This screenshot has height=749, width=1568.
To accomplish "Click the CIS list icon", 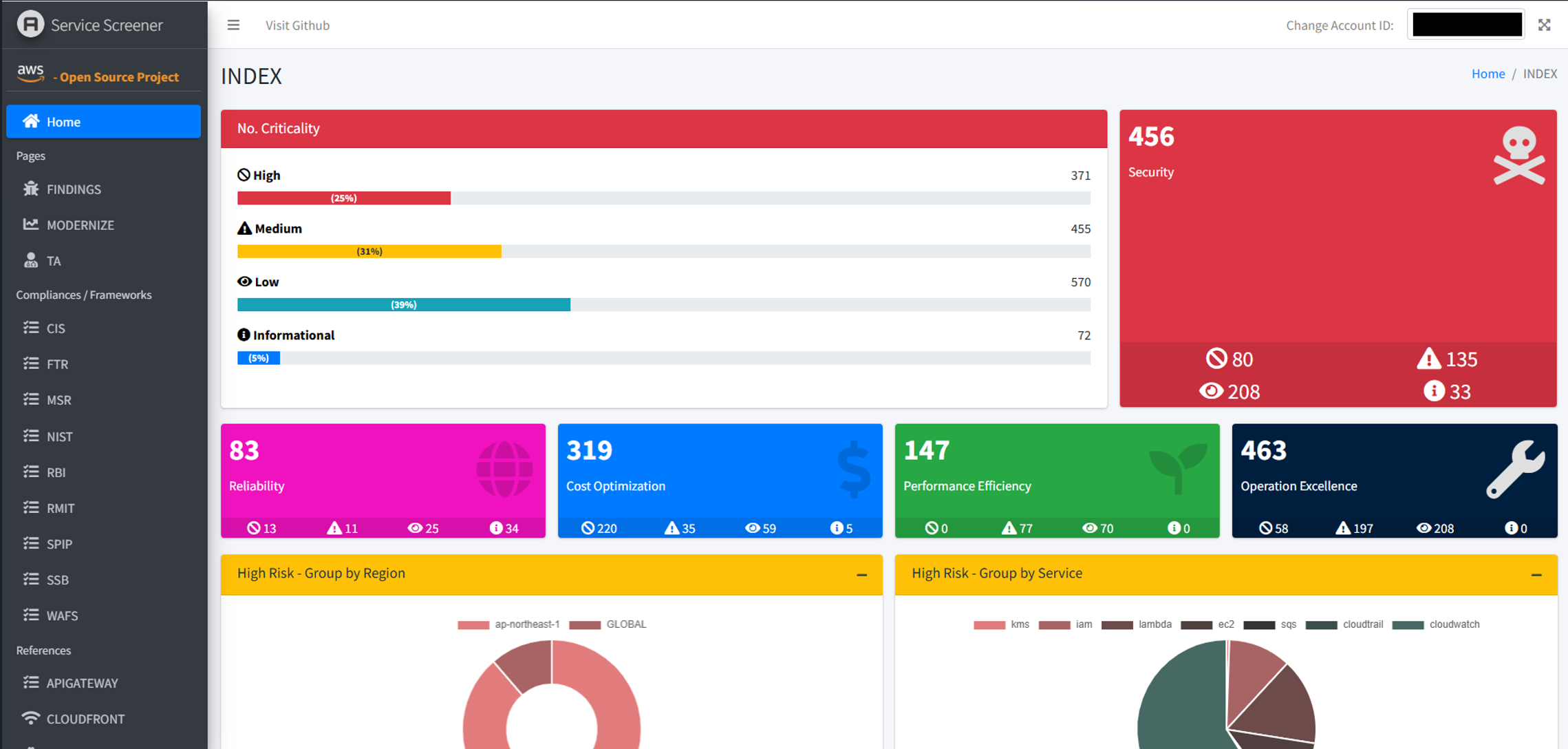I will coord(31,328).
